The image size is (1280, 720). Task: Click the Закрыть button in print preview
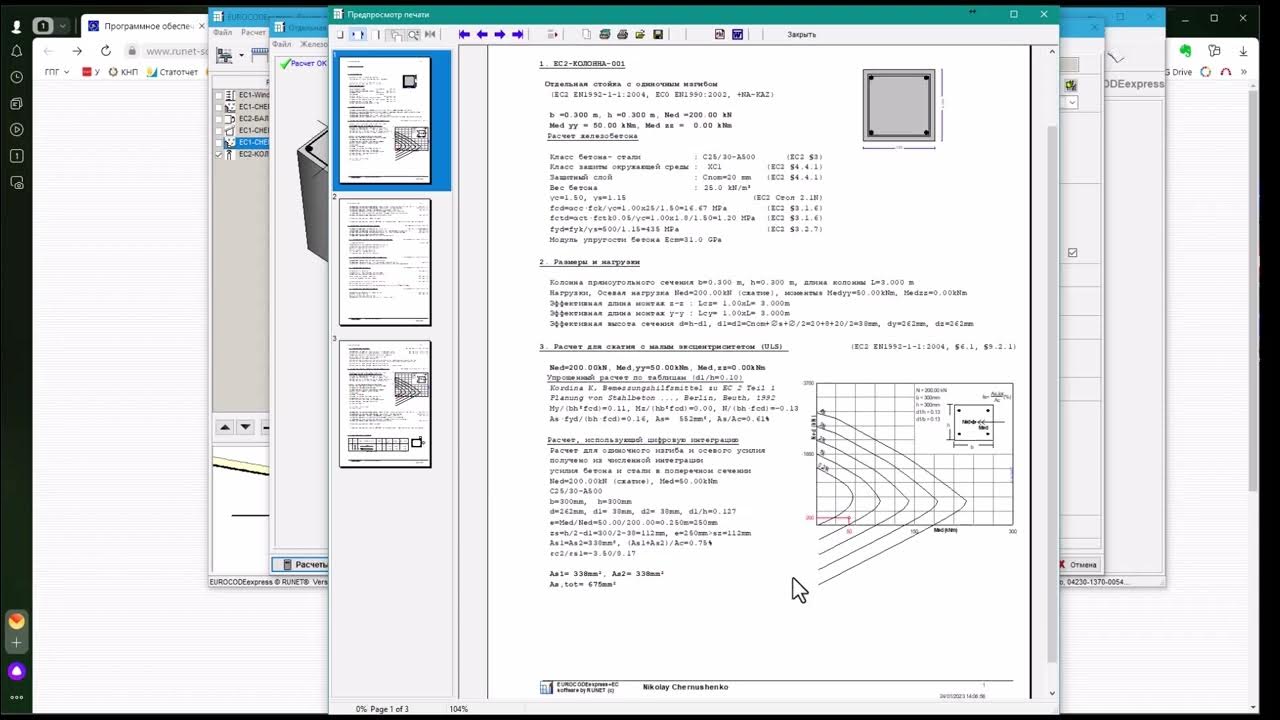click(x=801, y=34)
